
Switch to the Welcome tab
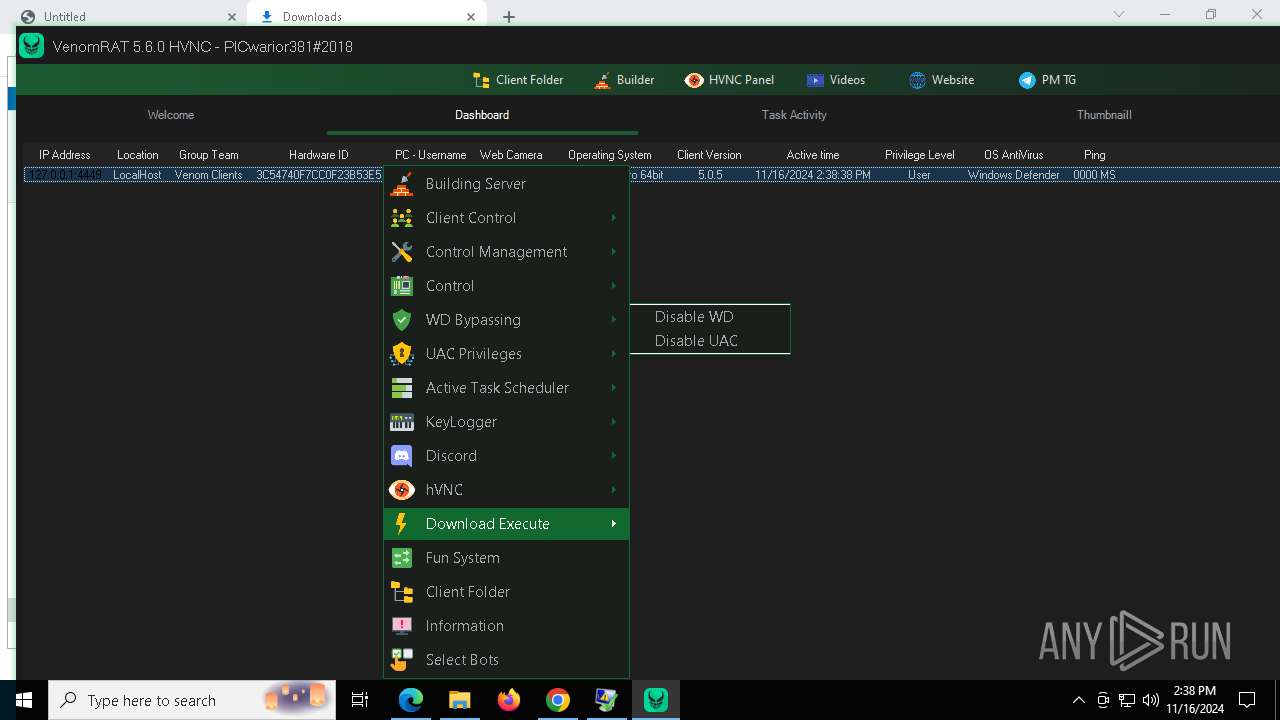[171, 115]
